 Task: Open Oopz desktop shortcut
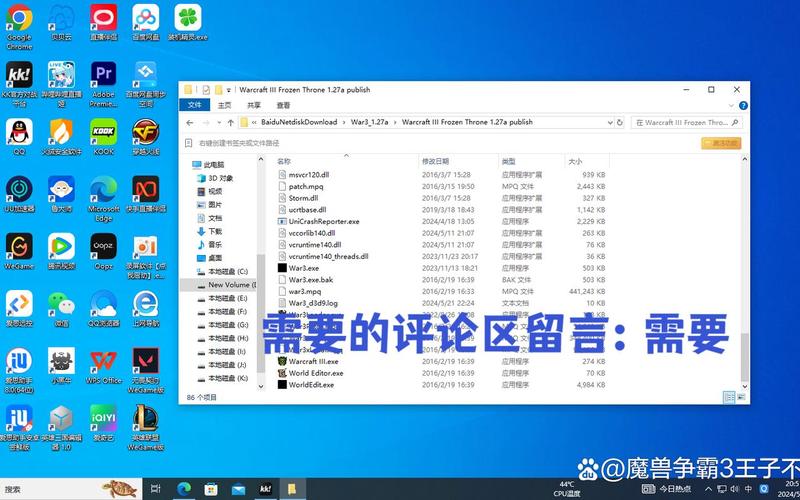[x=104, y=251]
